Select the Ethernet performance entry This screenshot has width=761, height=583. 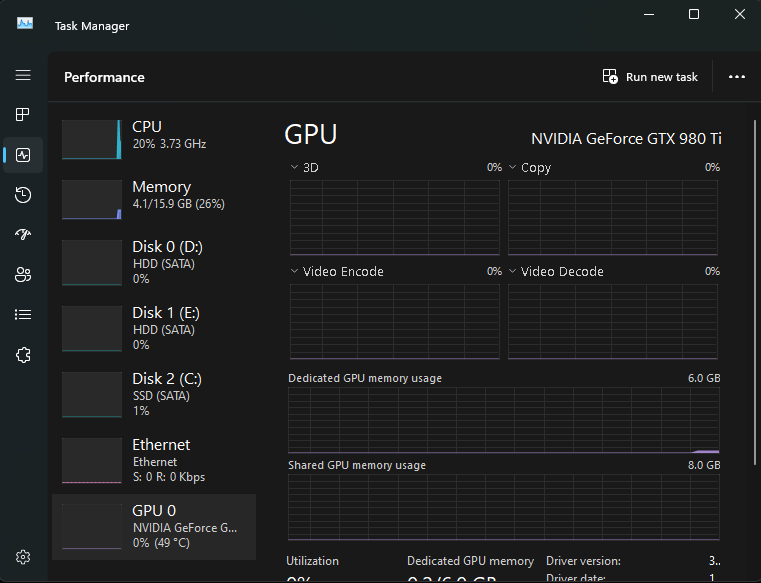[x=154, y=460]
